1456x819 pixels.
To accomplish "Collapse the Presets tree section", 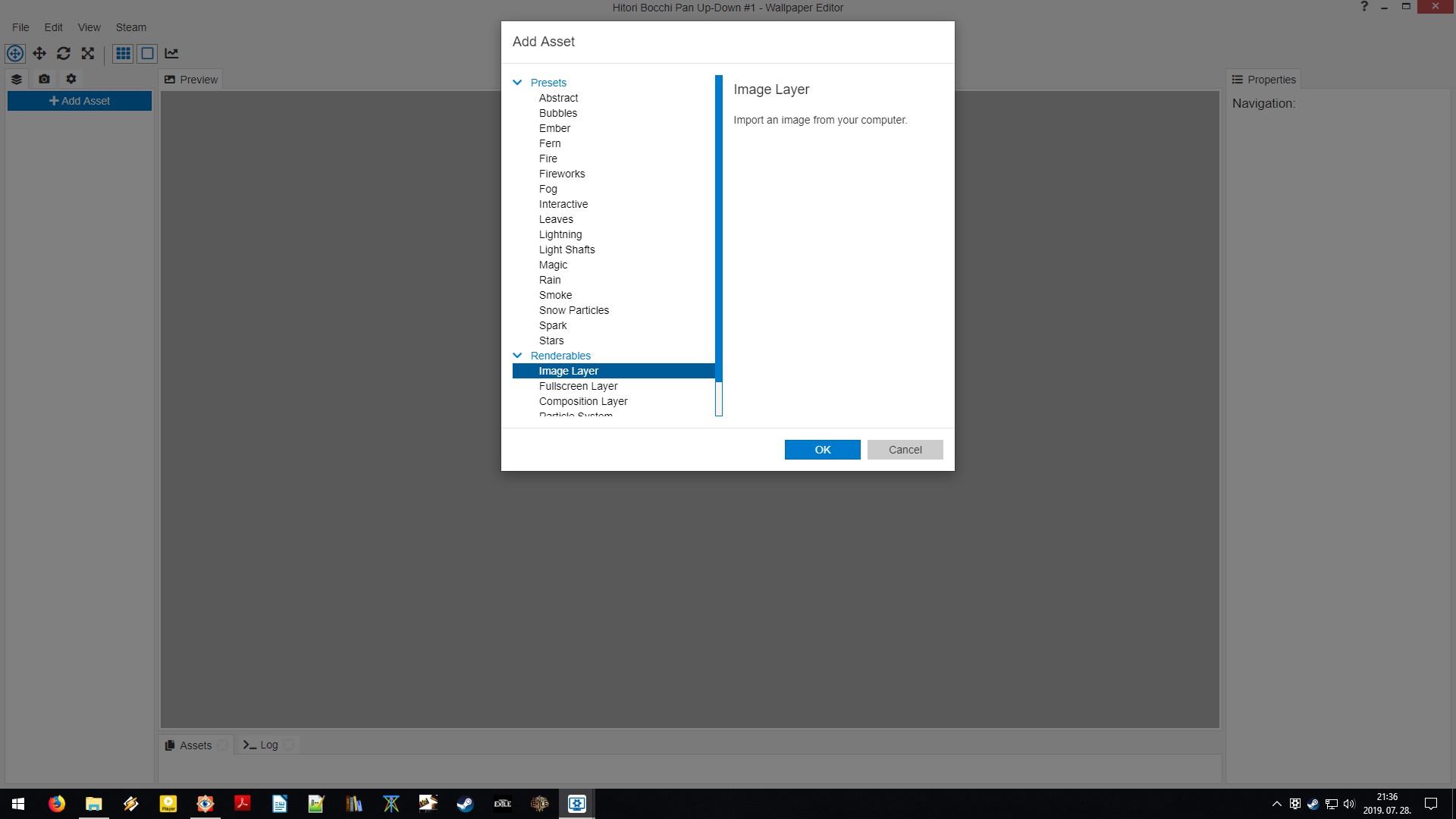I will click(517, 83).
